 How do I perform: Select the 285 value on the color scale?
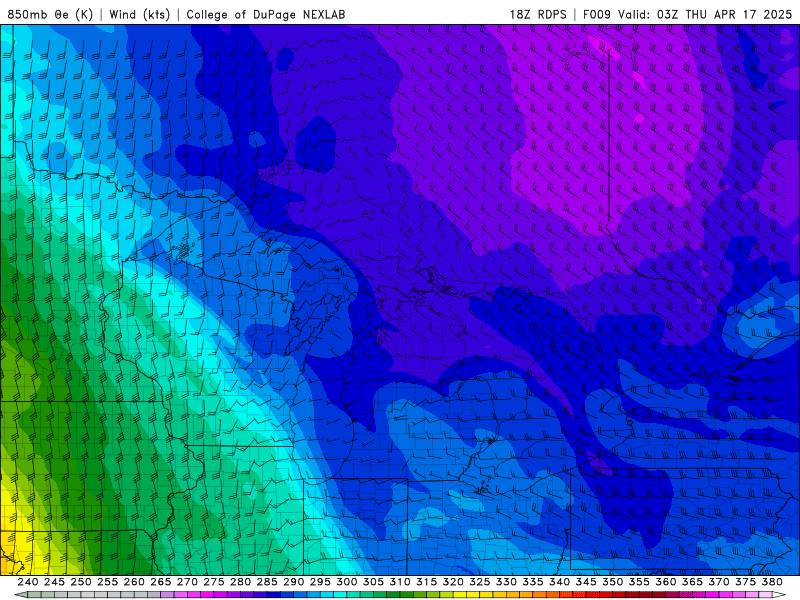coord(267,582)
